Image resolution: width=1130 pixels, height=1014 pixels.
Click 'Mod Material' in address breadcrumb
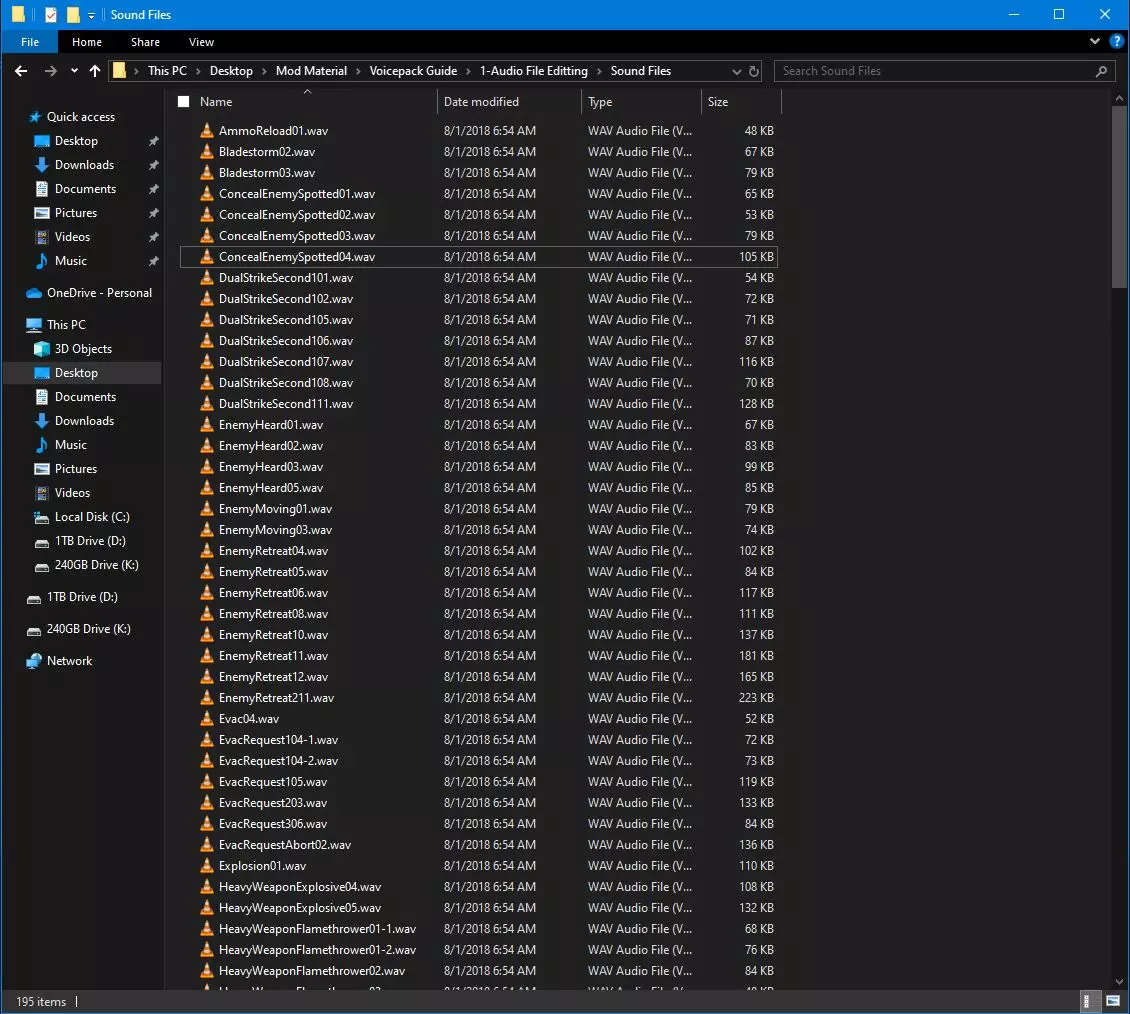pos(311,71)
